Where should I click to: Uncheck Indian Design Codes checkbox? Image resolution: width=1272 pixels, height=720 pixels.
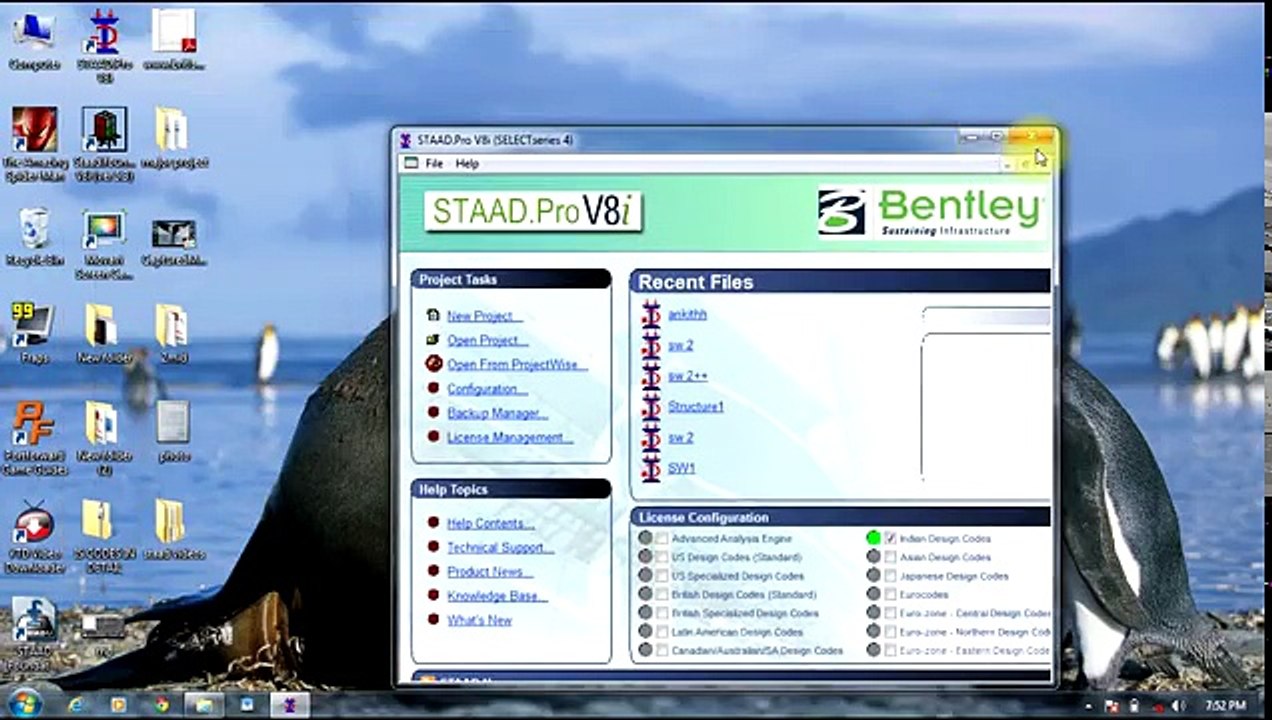[890, 539]
